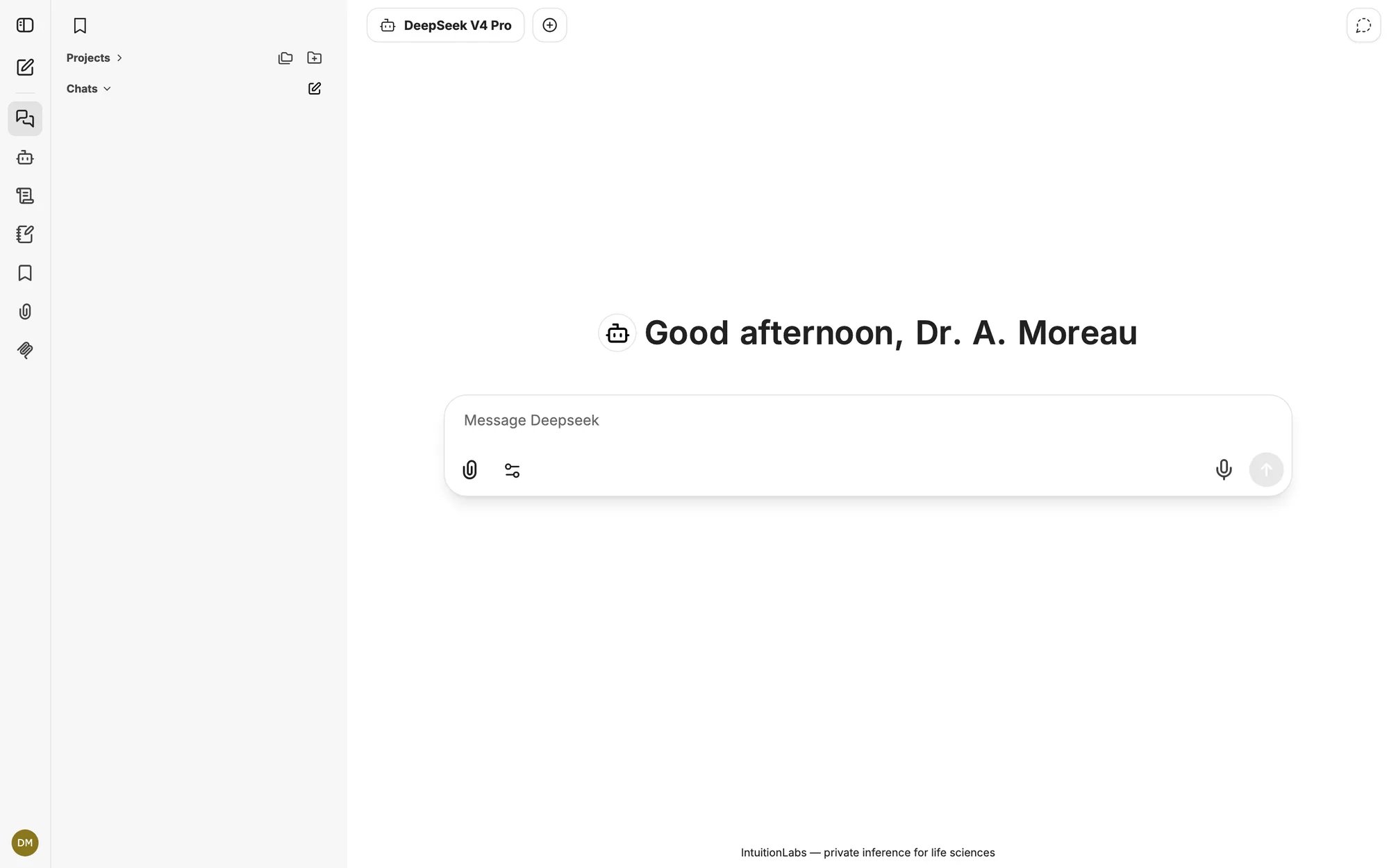
Task: Open the notebook edit icon in left rail
Action: (25, 235)
